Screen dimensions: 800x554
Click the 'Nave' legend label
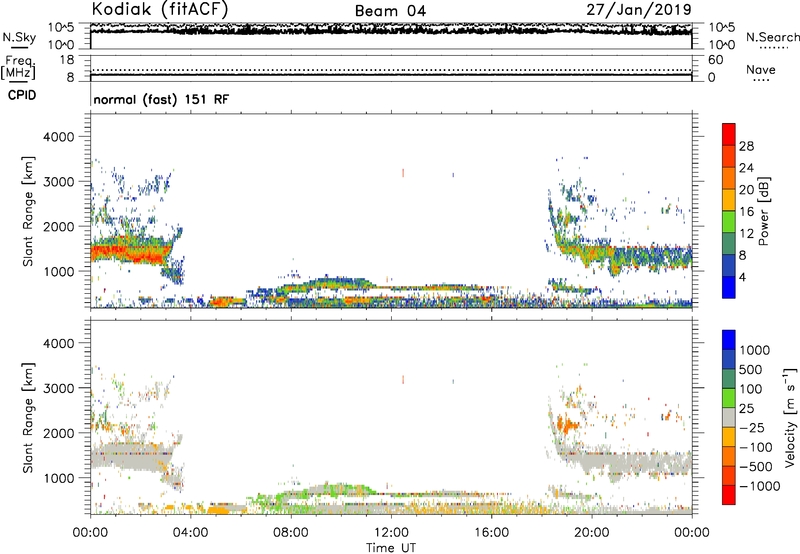(761, 69)
